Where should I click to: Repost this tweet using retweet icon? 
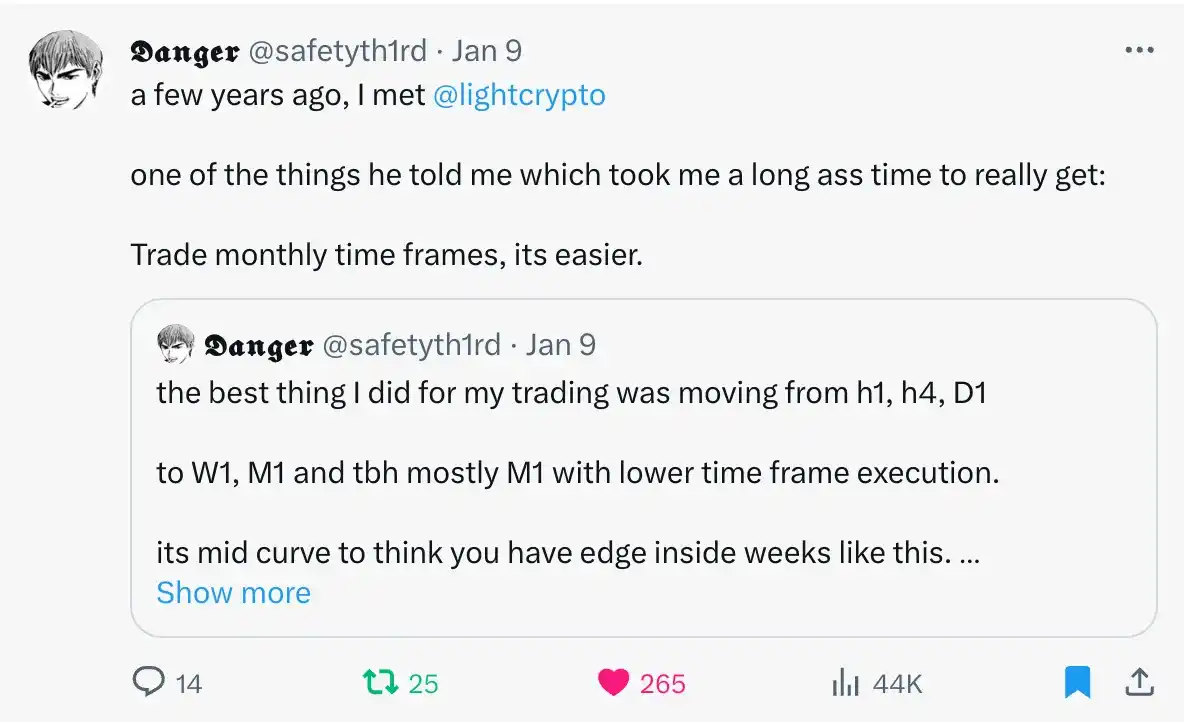(380, 682)
